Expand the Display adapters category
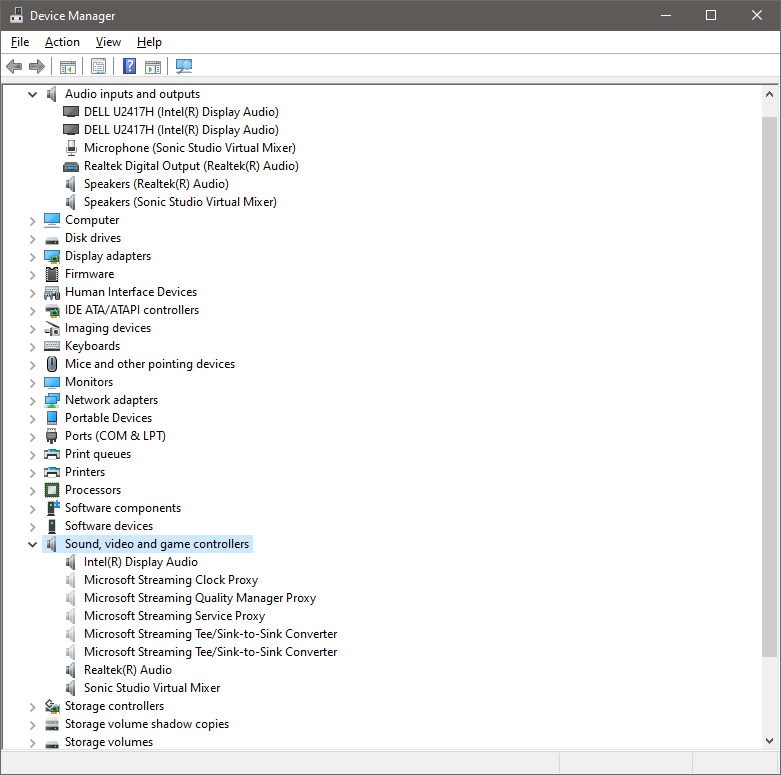 (x=32, y=257)
